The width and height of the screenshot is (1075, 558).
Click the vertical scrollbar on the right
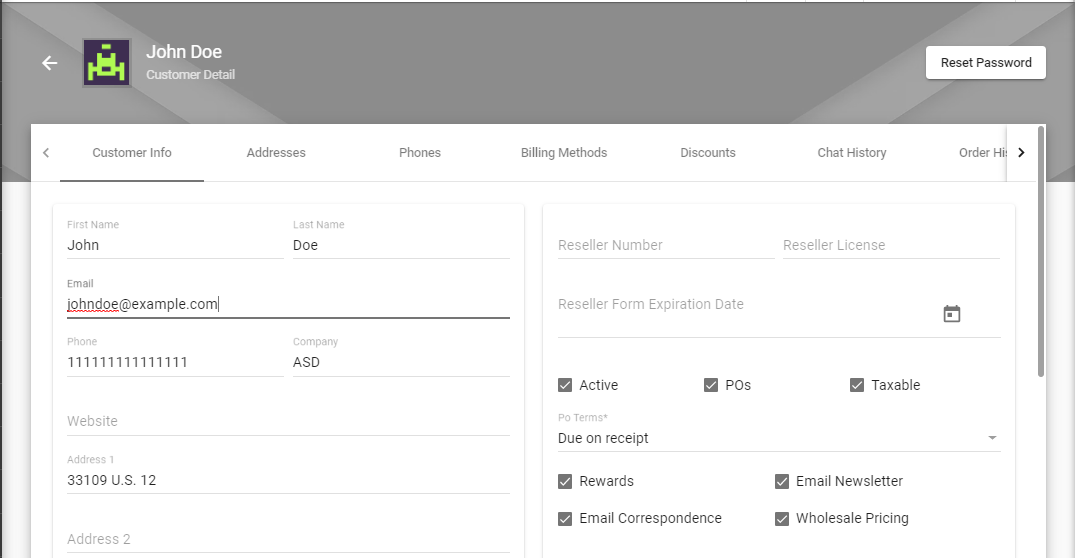coord(1041,251)
